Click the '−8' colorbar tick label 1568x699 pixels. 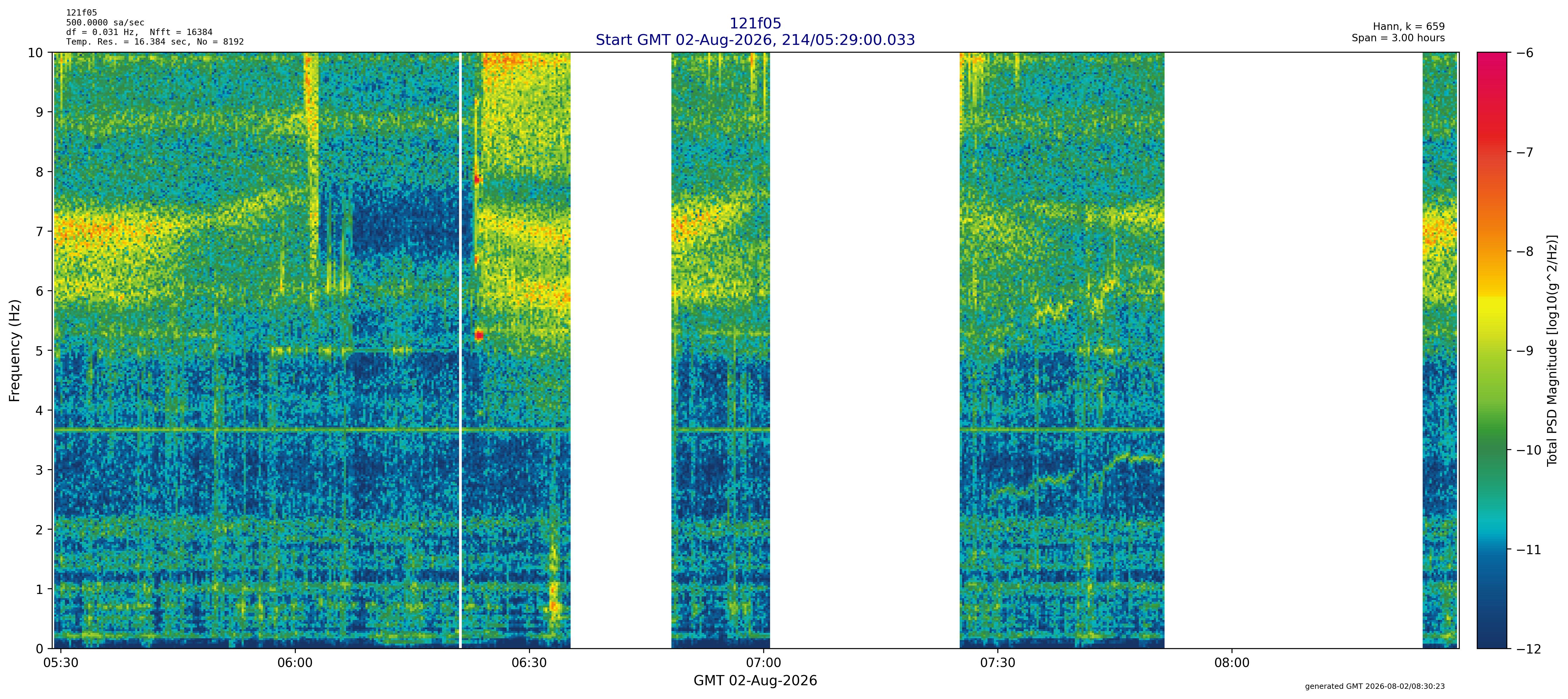coord(1524,251)
